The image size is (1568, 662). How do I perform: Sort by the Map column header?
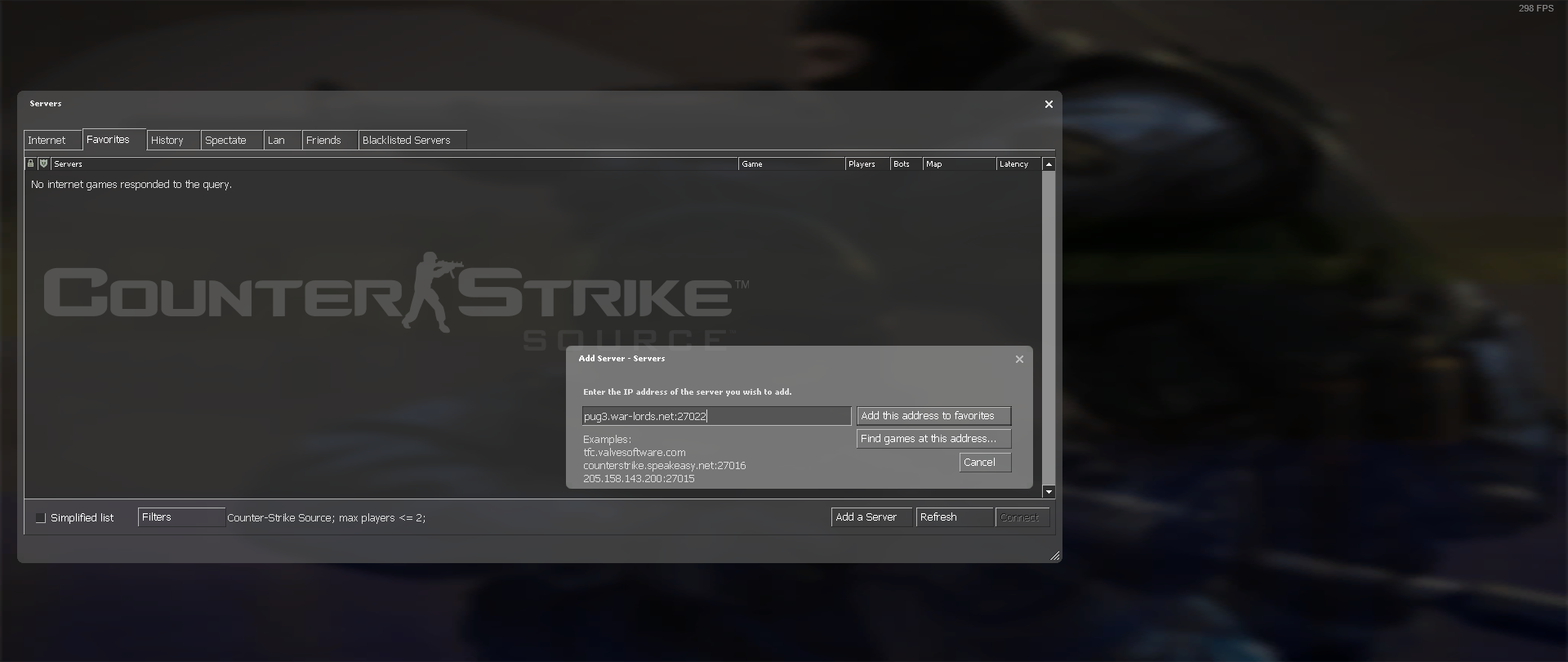(960, 164)
